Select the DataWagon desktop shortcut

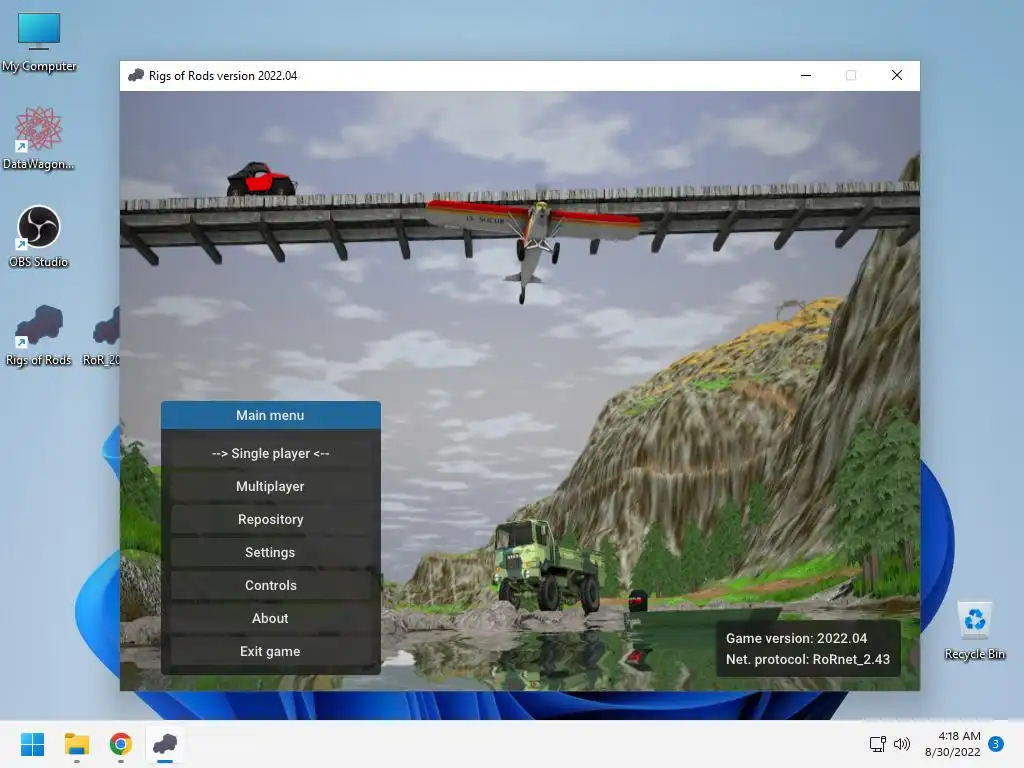(x=39, y=139)
